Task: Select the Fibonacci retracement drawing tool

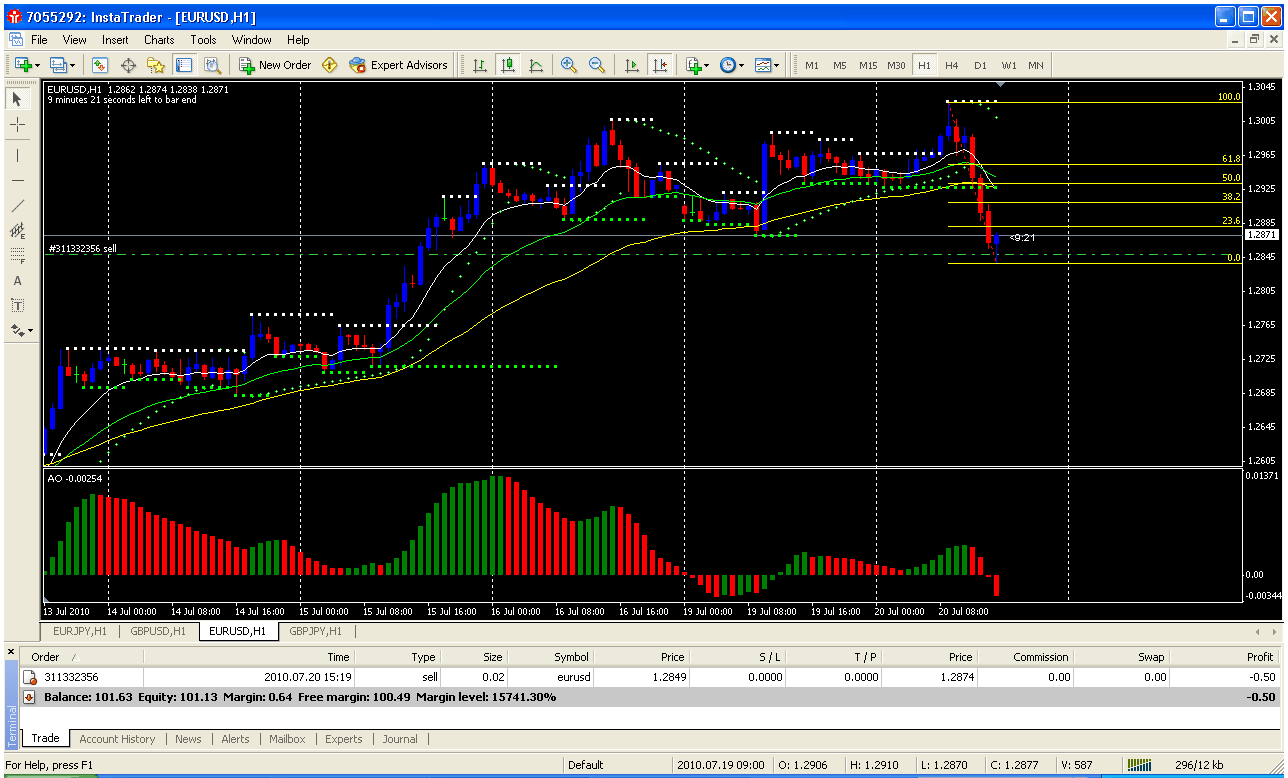Action: [17, 255]
